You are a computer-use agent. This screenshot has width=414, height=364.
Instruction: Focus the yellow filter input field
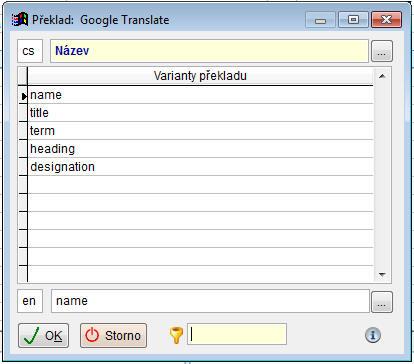237,334
